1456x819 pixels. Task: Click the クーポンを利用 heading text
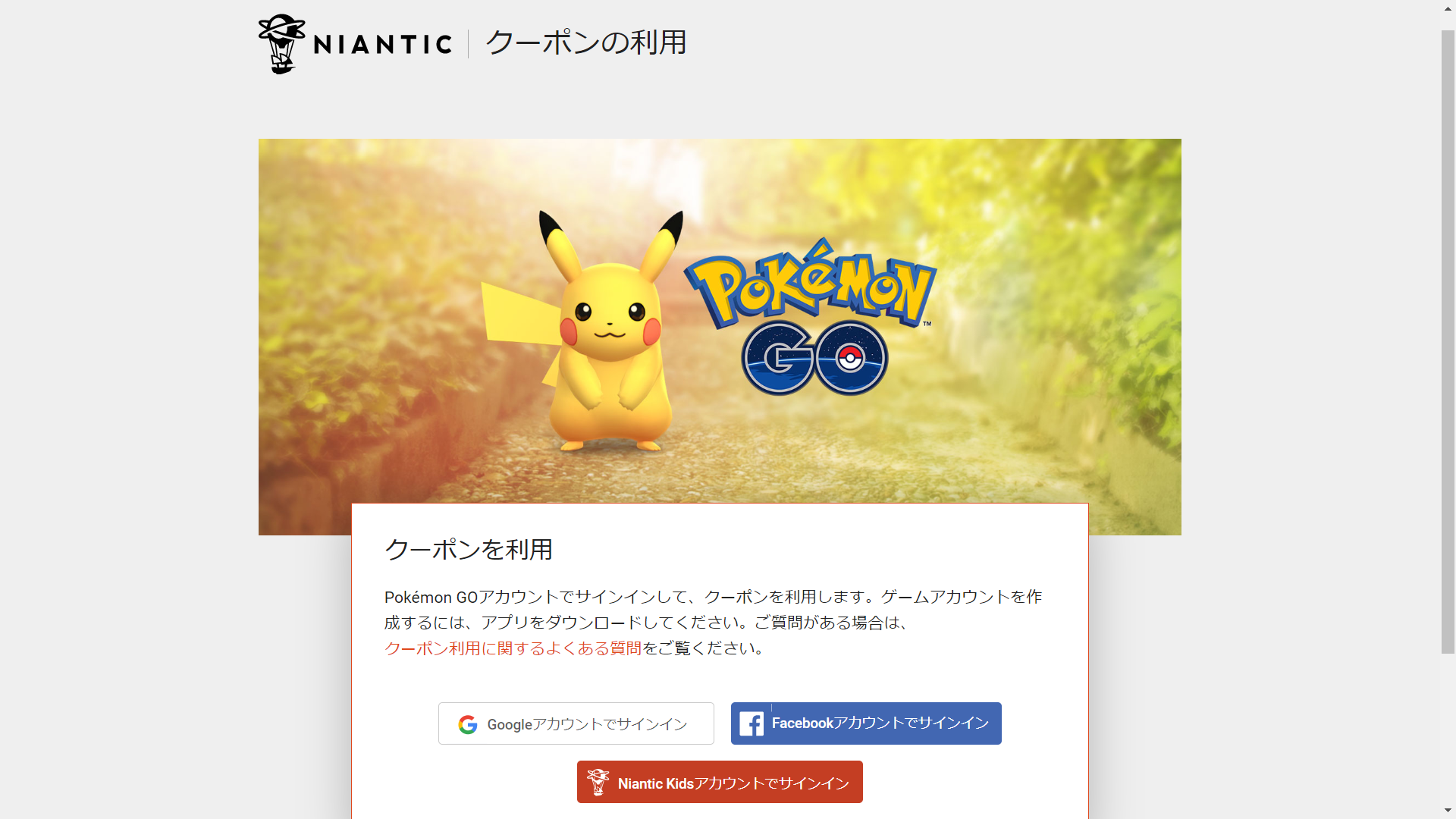pyautogui.click(x=469, y=549)
